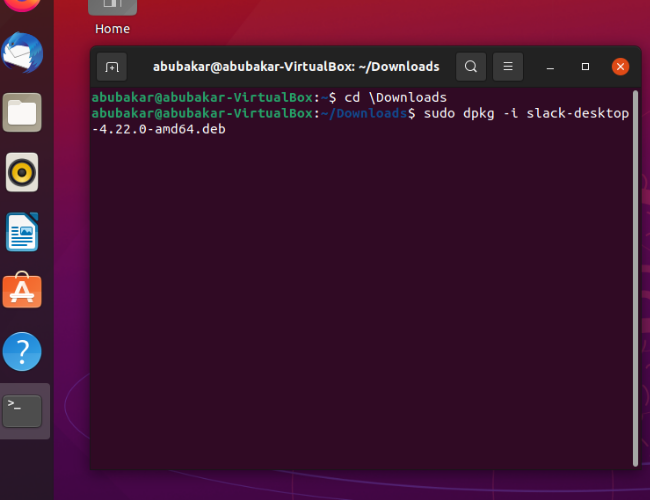Click the terminal search button
Viewport: 650px width, 500px height.
(x=471, y=67)
